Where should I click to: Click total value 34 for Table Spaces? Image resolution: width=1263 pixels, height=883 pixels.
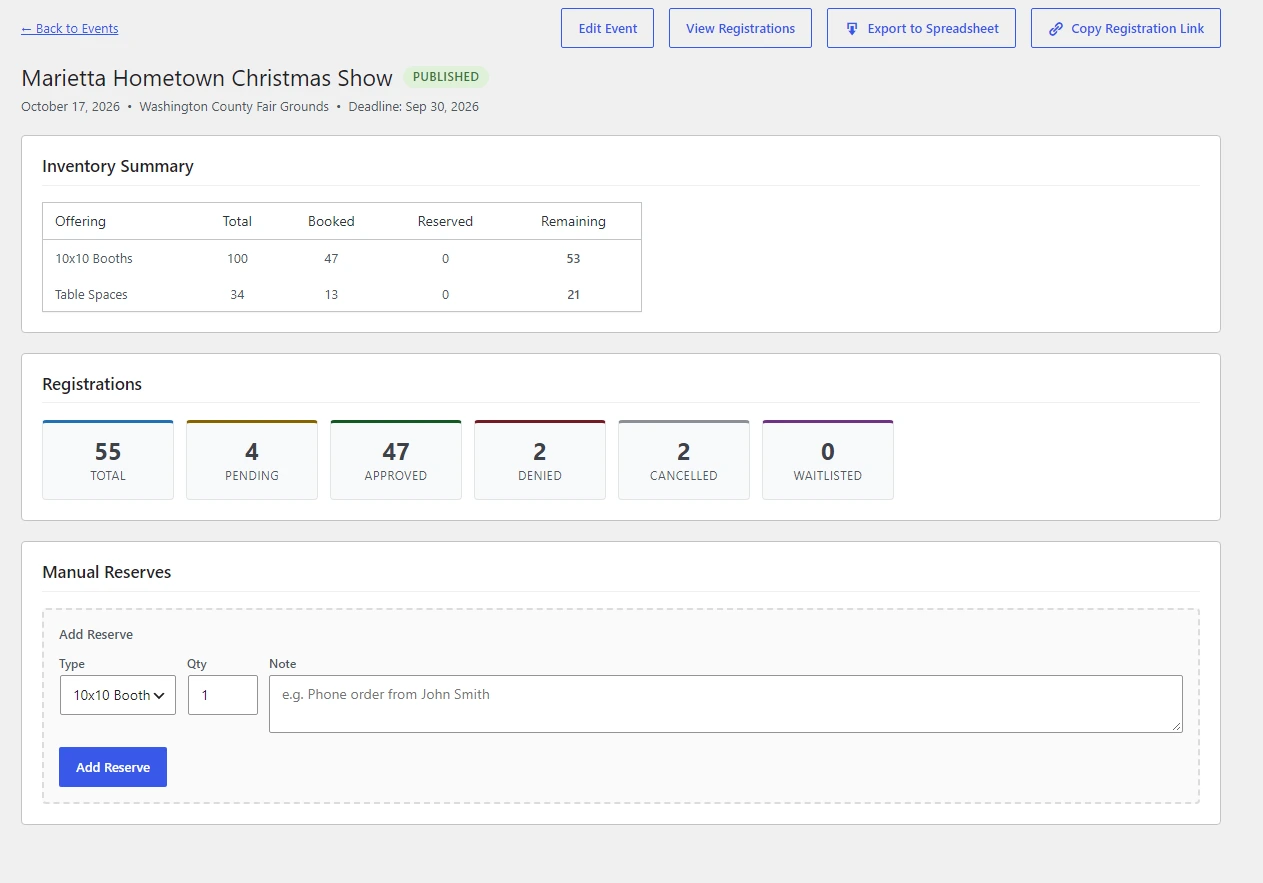click(x=237, y=294)
